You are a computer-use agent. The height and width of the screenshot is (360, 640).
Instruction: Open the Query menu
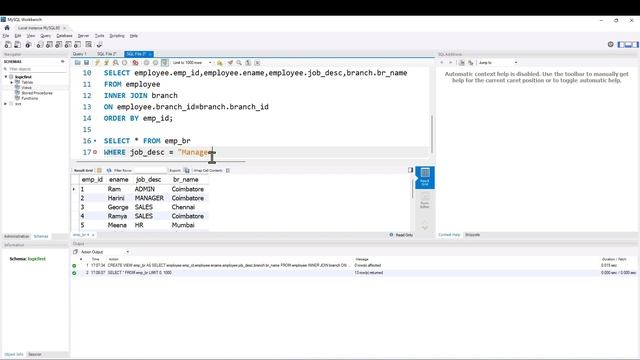pos(45,36)
